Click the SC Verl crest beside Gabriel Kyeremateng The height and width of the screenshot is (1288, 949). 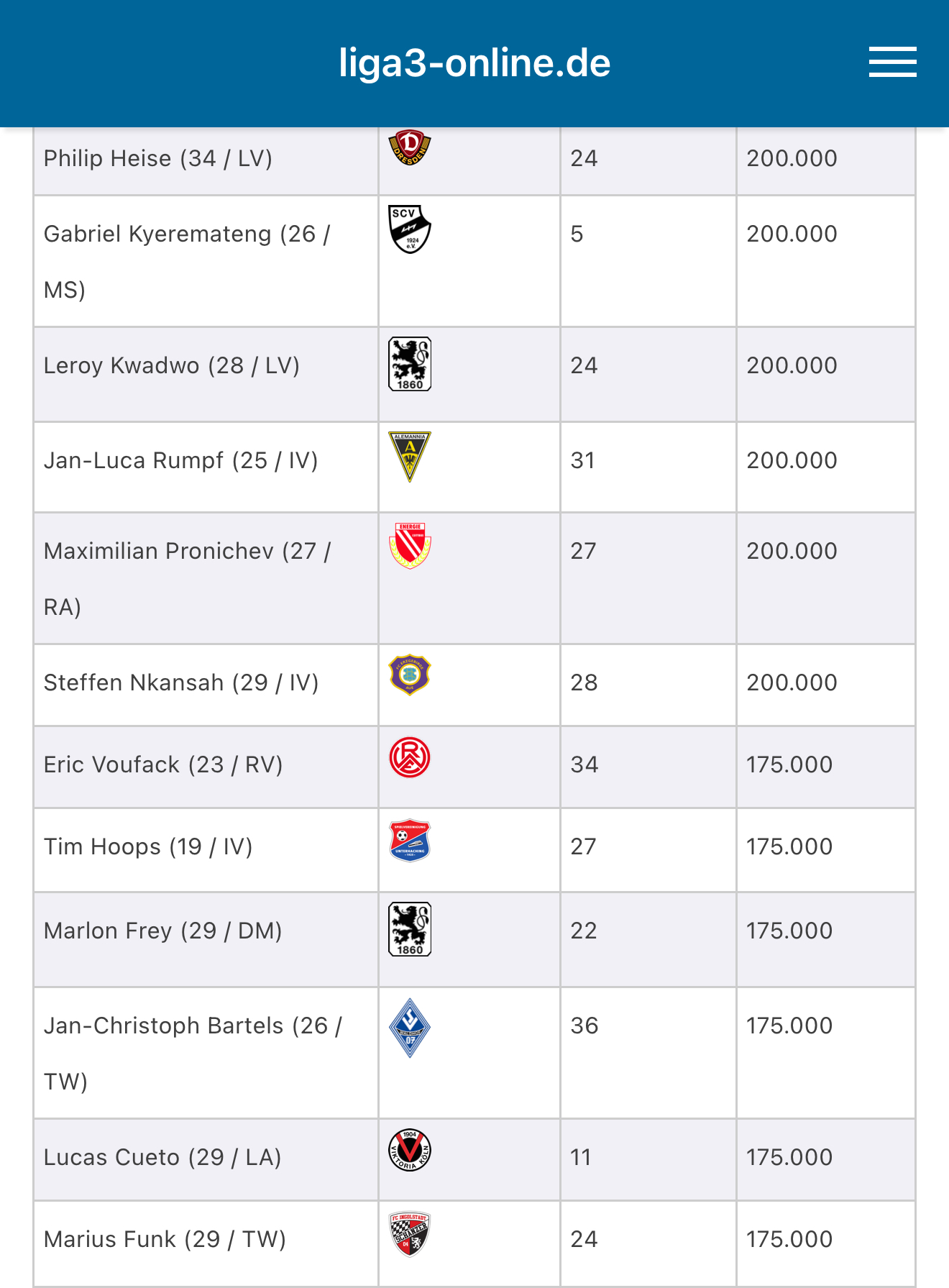coord(410,229)
